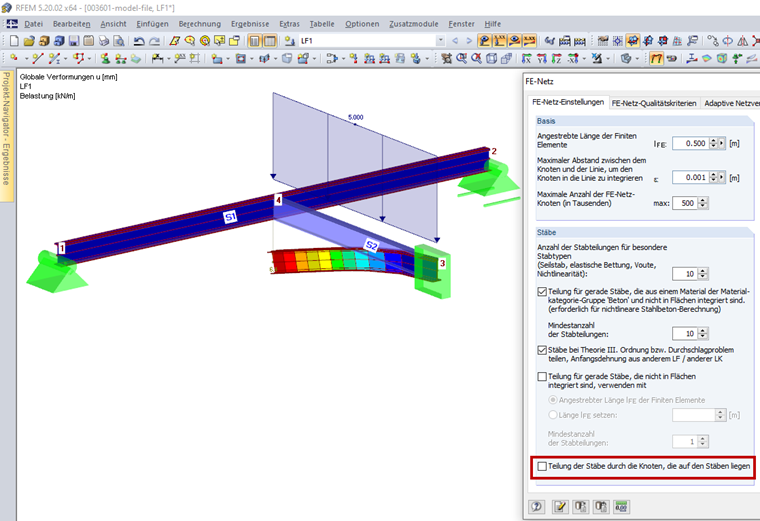Click the edit notepad icon in dialog
Viewport: 760px width, 521px height.
click(560, 506)
